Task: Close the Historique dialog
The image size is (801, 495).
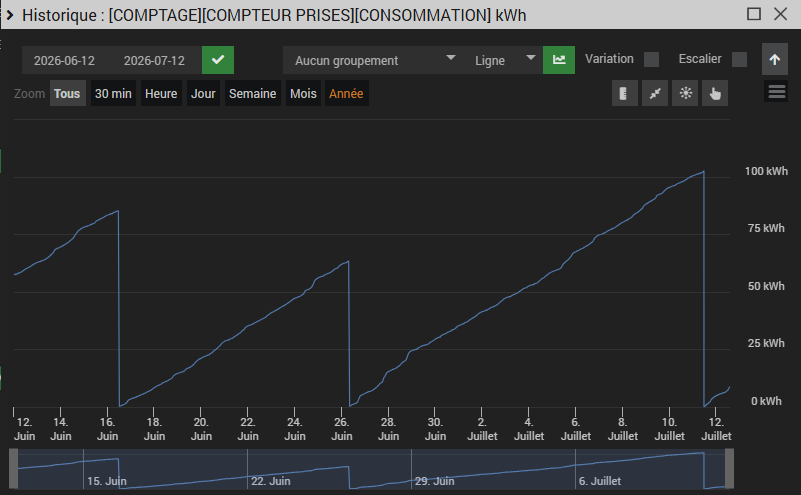Action: pos(780,14)
